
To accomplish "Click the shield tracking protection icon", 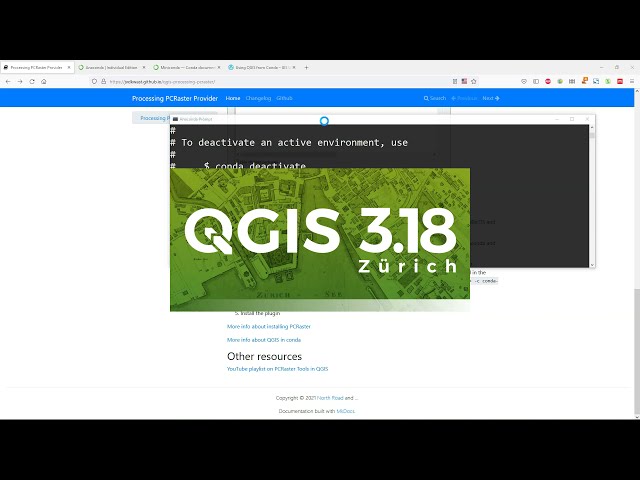I will coord(94,82).
